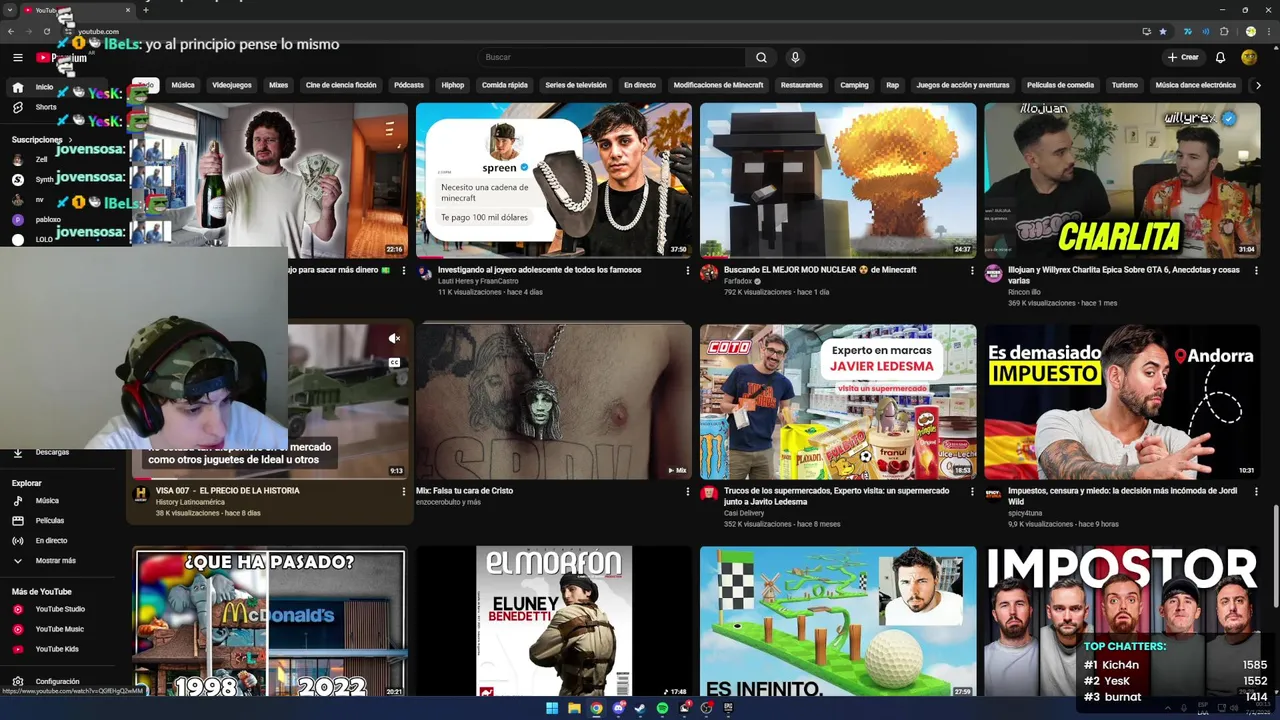Expand Mostrar más in Explorar
The width and height of the screenshot is (1280, 720).
pyautogui.click(x=55, y=560)
